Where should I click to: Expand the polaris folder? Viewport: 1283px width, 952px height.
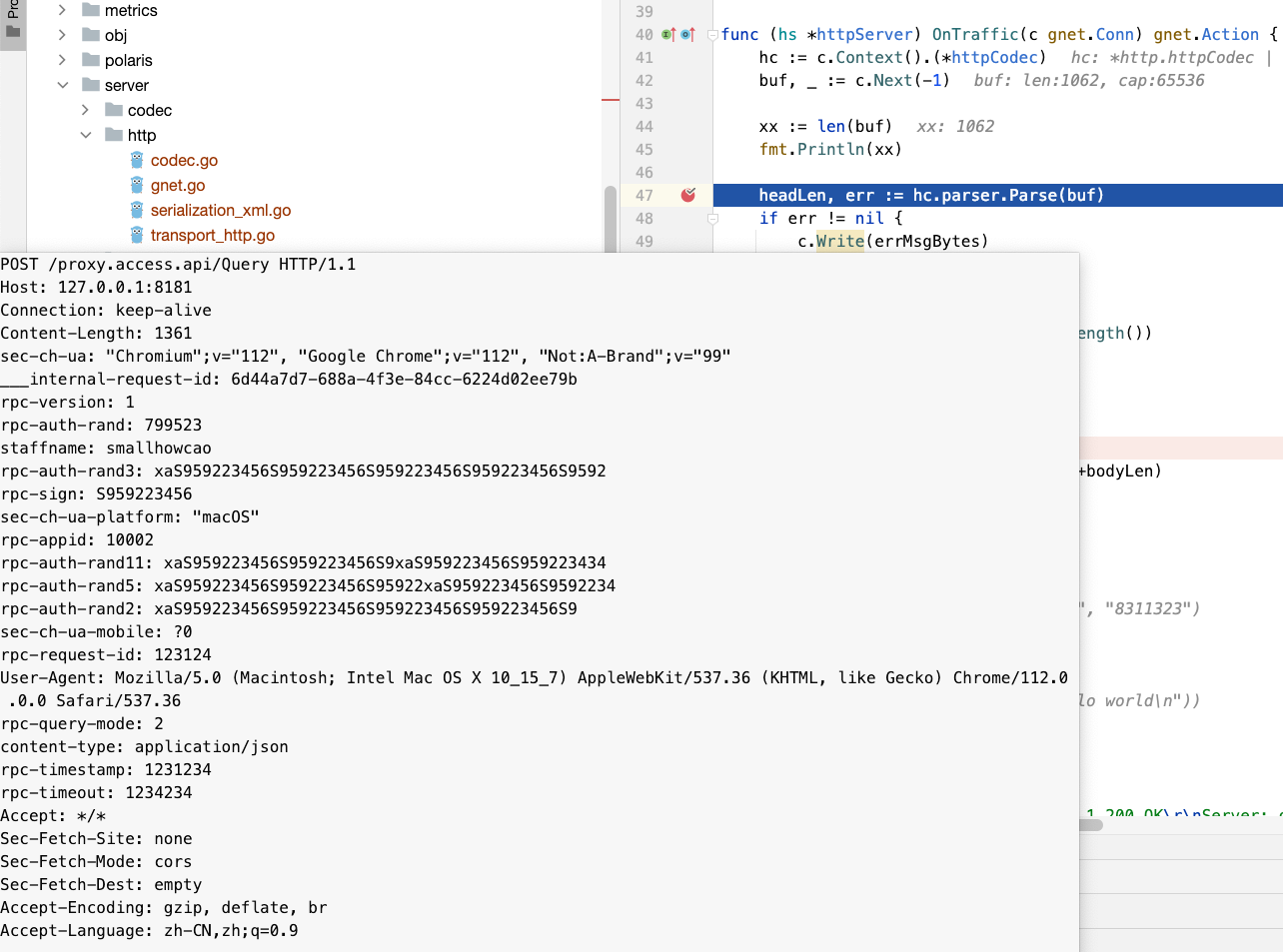(62, 60)
